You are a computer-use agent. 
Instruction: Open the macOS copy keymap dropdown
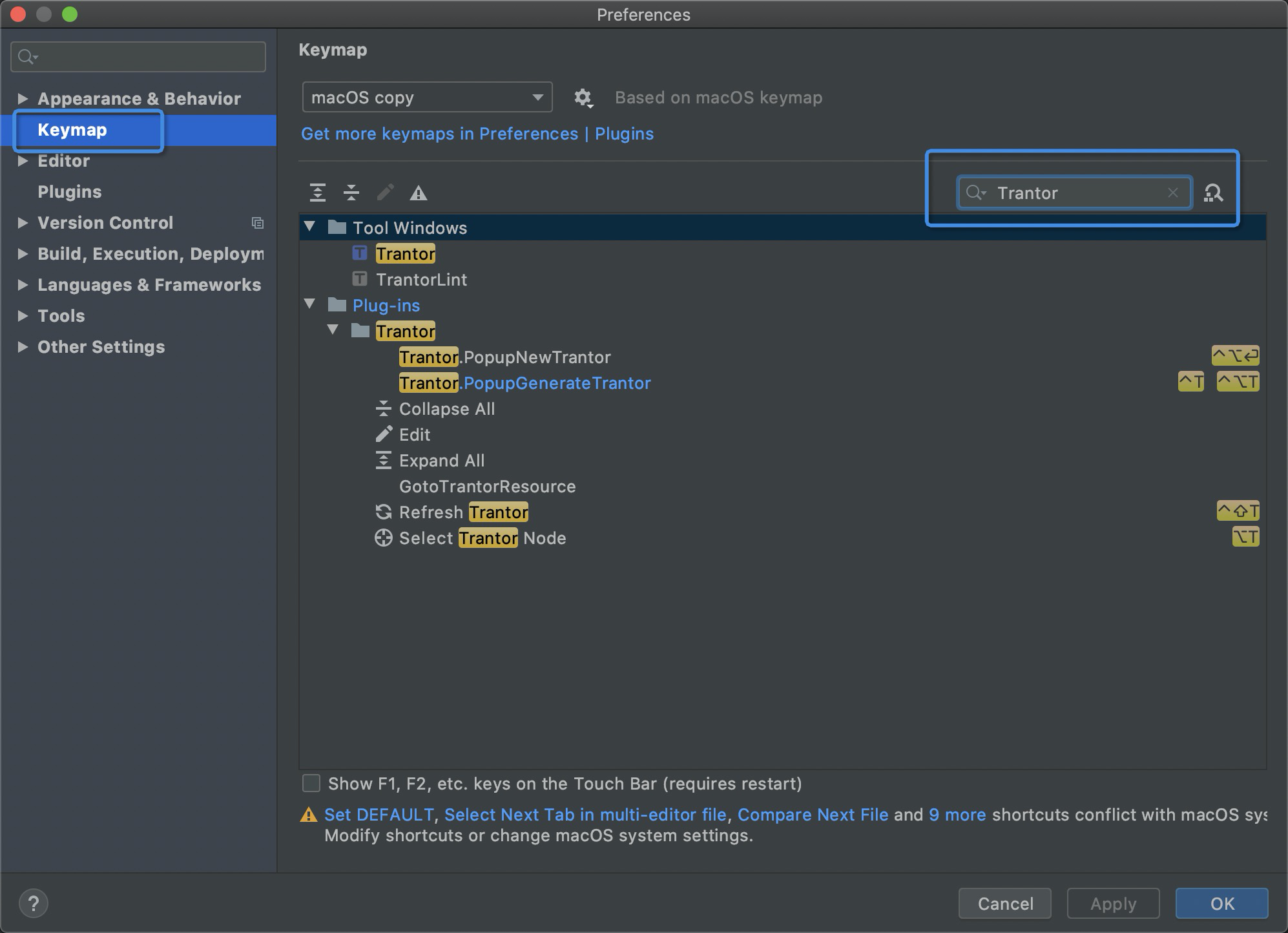click(427, 98)
